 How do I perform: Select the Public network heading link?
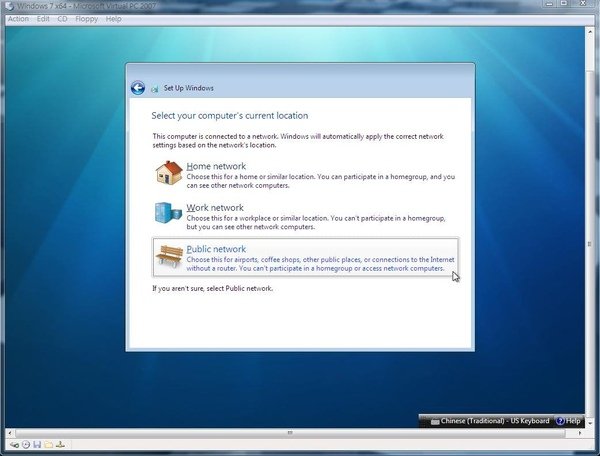click(x=216, y=249)
